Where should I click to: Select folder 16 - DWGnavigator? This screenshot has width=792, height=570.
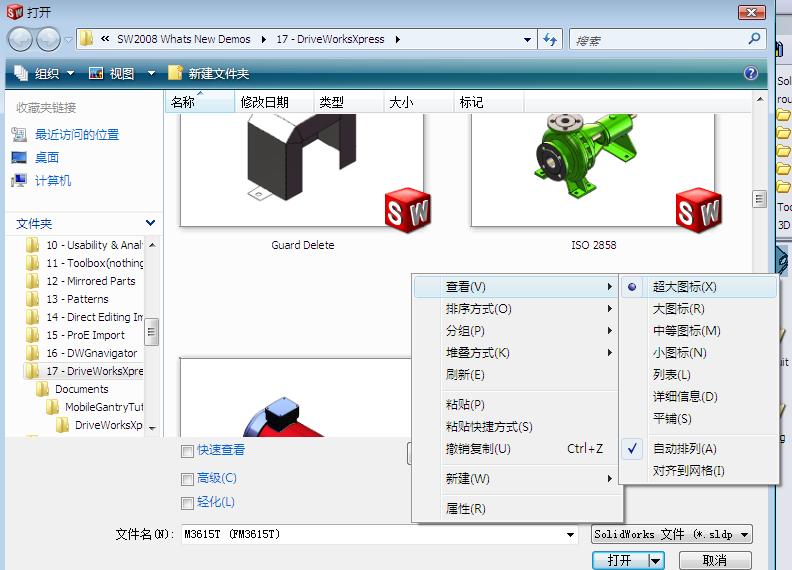click(81, 353)
